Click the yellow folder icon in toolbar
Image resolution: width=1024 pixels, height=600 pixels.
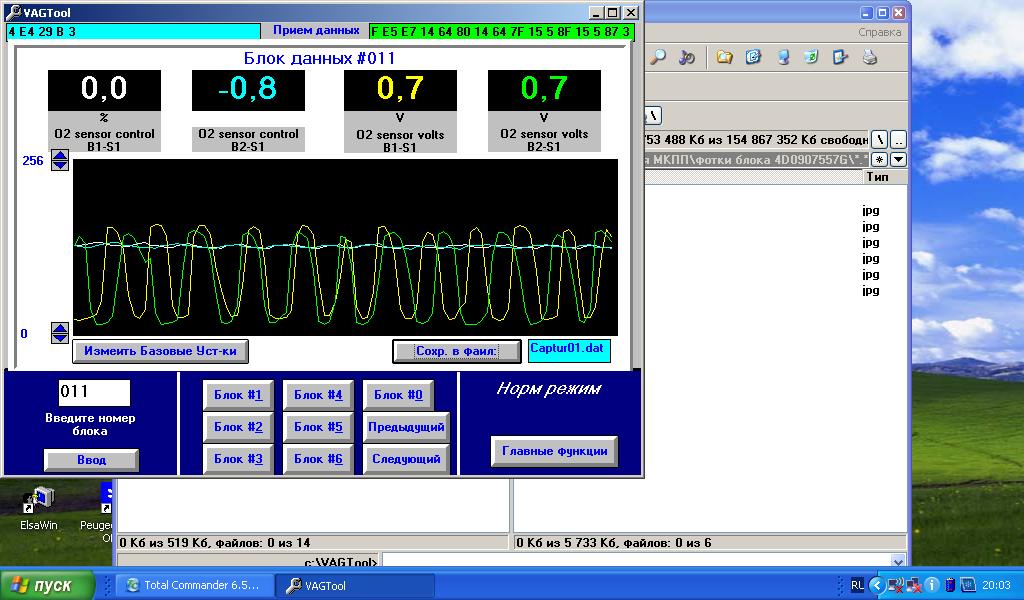[724, 58]
